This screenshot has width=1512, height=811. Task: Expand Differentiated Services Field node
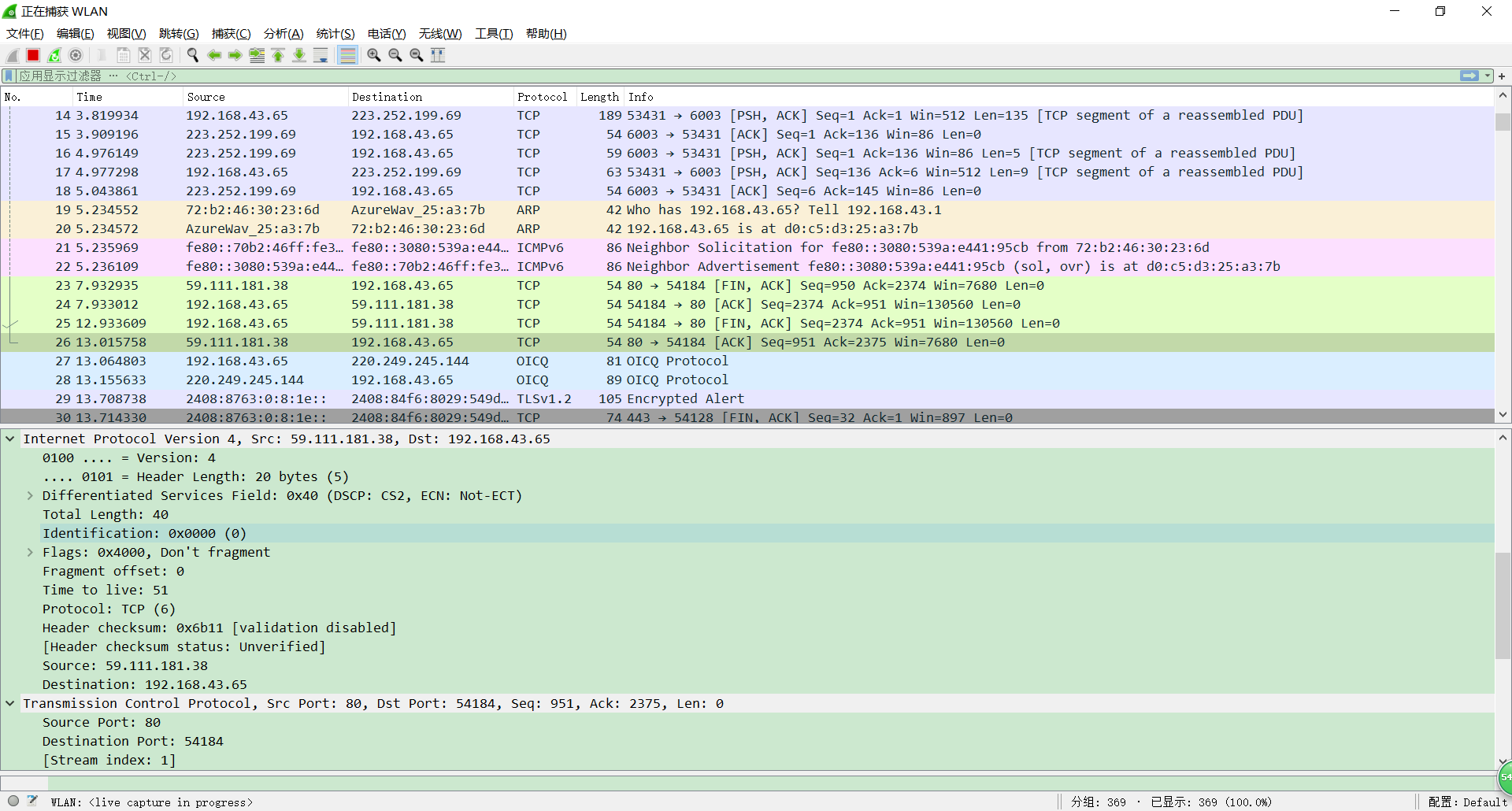click(30, 495)
